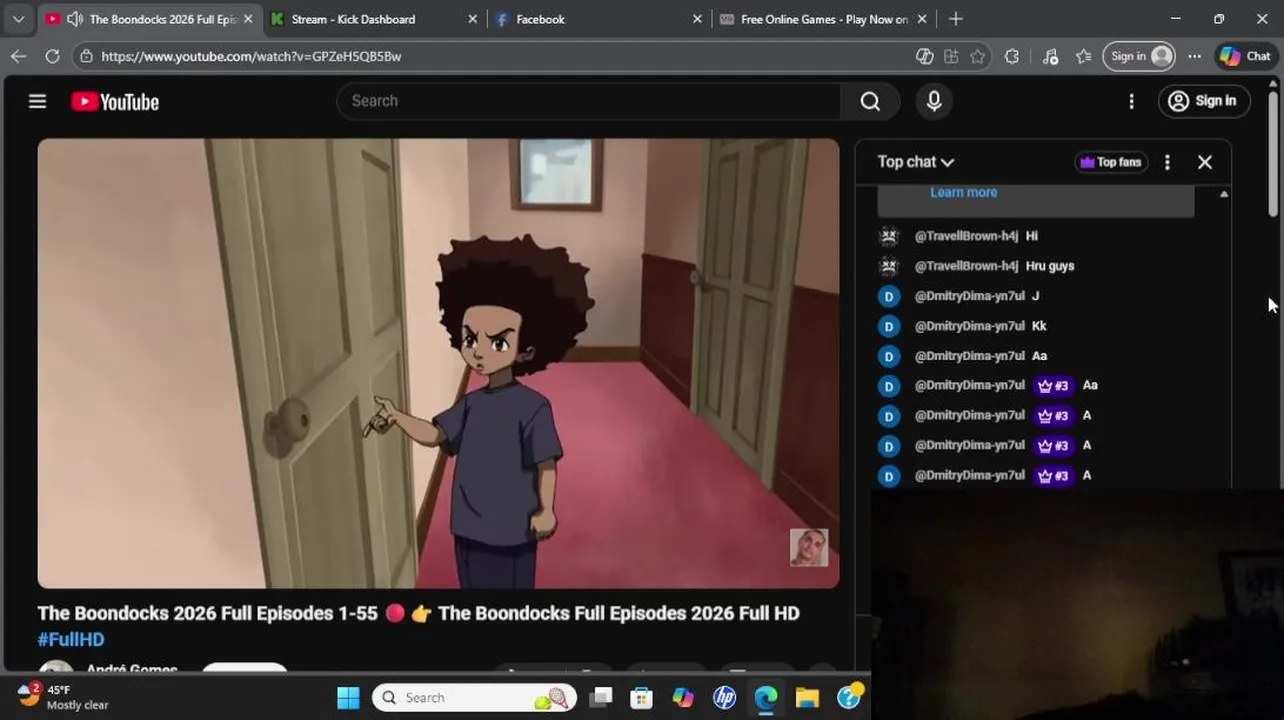The height and width of the screenshot is (720, 1284).
Task: Open YouTube settings three-dot menu
Action: (x=1131, y=101)
